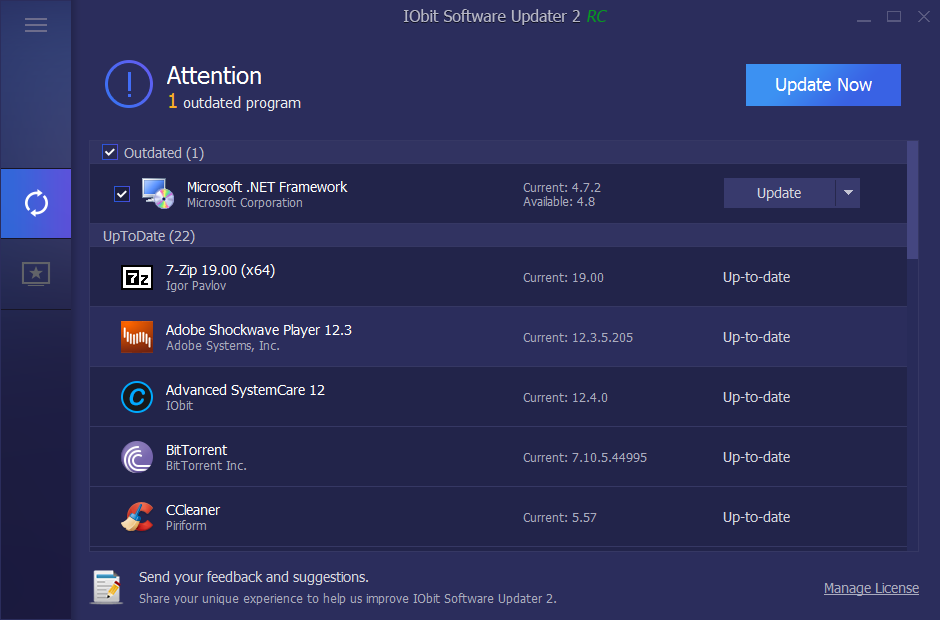Click the Microsoft .NET Framework icon
940x620 pixels.
158,193
